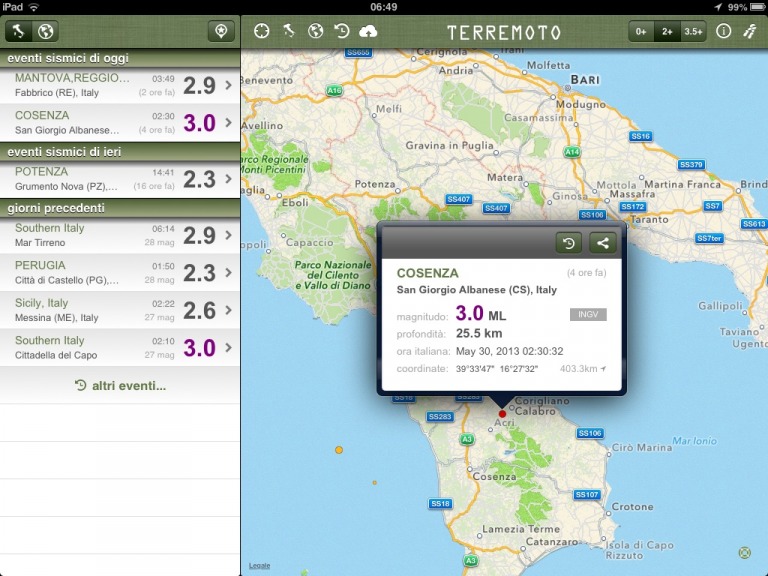The width and height of the screenshot is (768, 576).
Task: Open Cittadella del Capo 3.0 event chevron
Action: click(x=228, y=347)
